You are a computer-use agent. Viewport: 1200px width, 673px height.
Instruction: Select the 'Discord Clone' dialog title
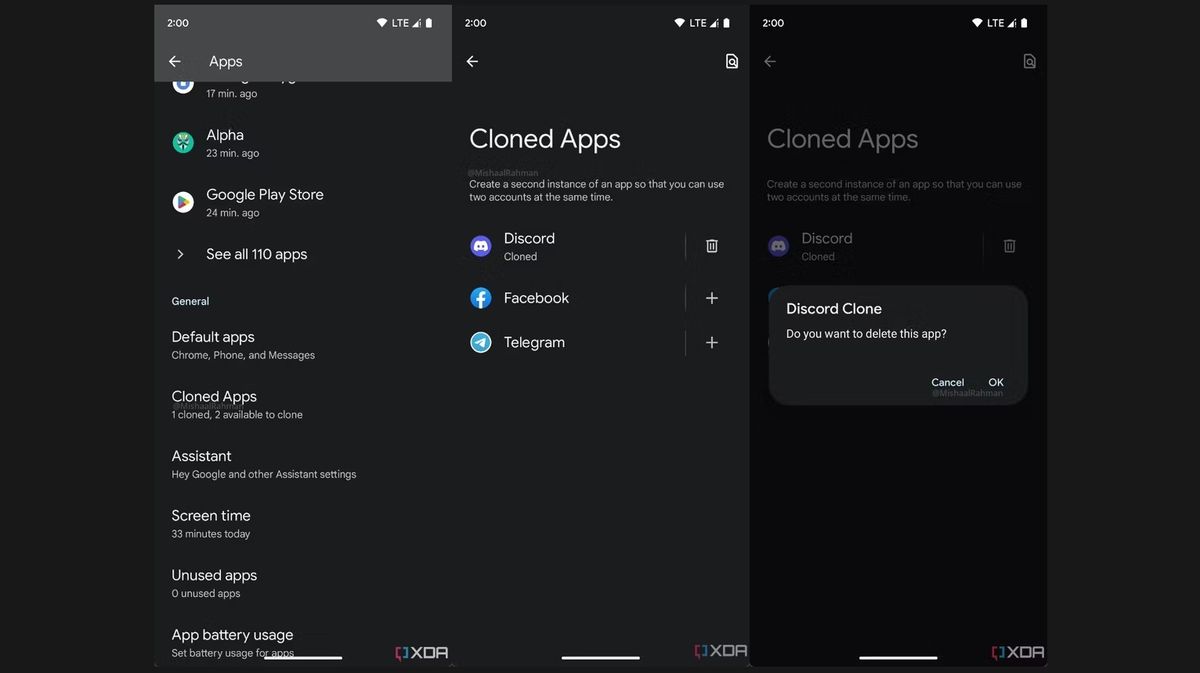point(834,309)
